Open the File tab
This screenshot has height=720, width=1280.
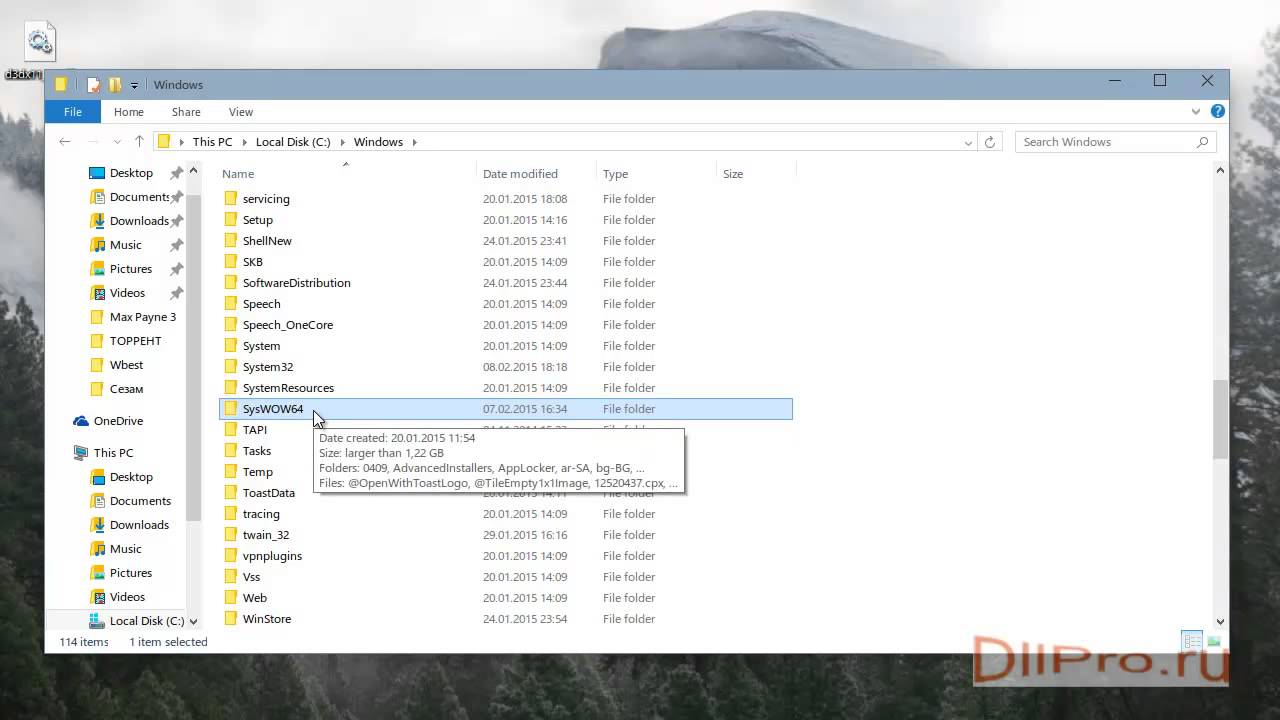click(x=72, y=112)
